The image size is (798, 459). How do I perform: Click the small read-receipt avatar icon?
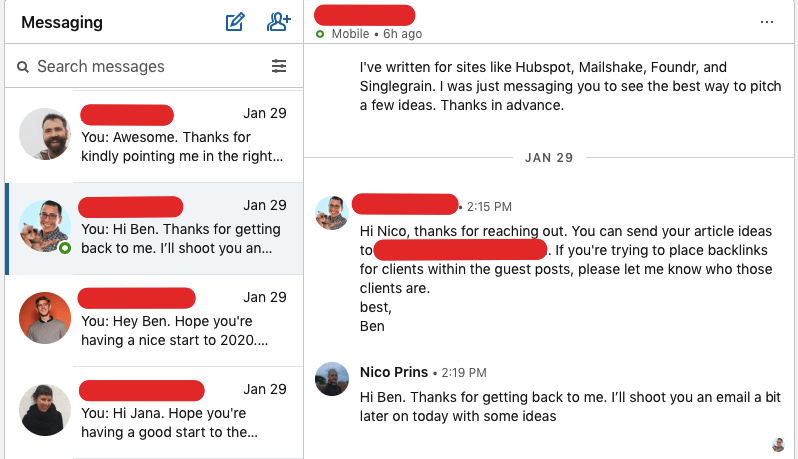778,444
